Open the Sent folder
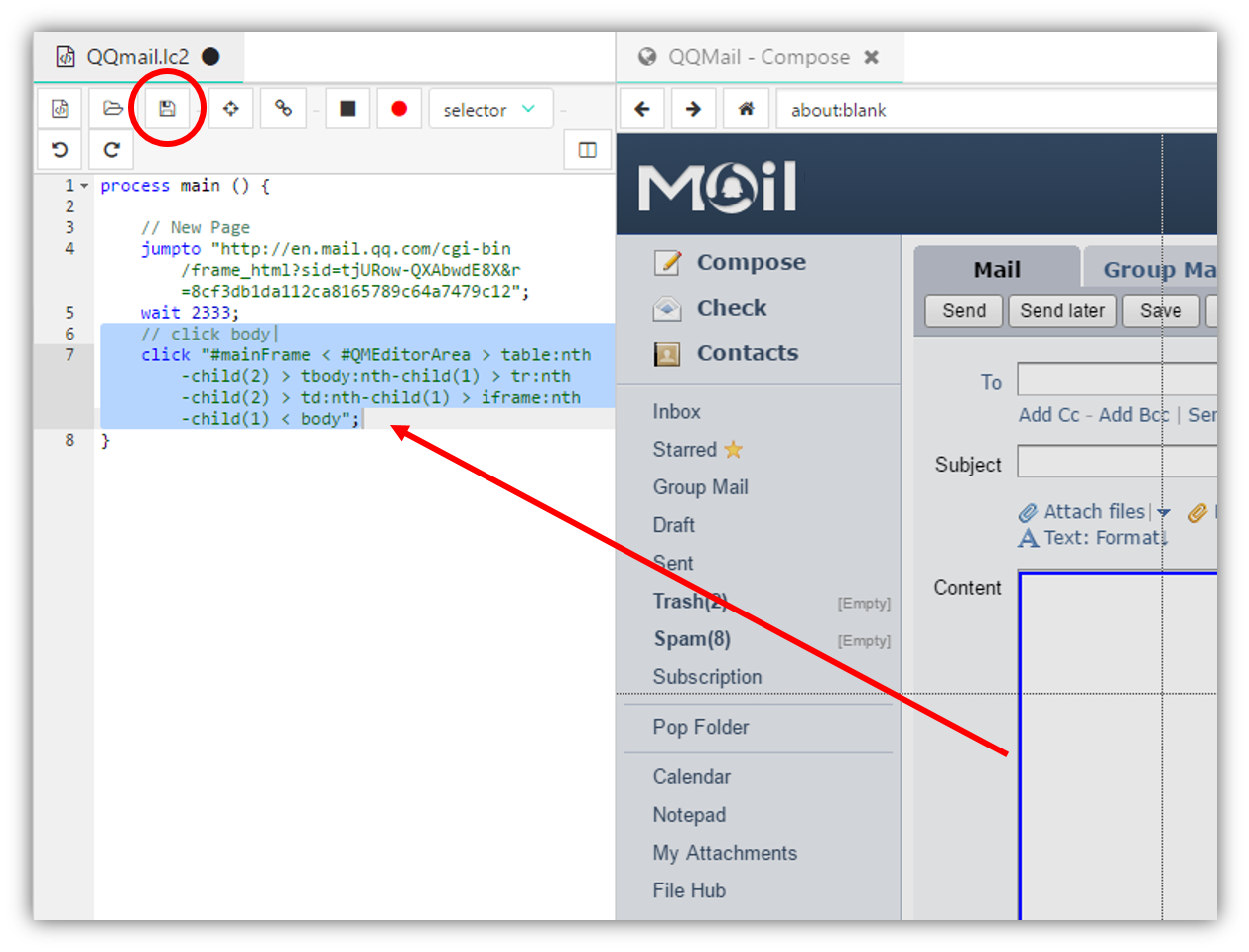 (x=673, y=562)
